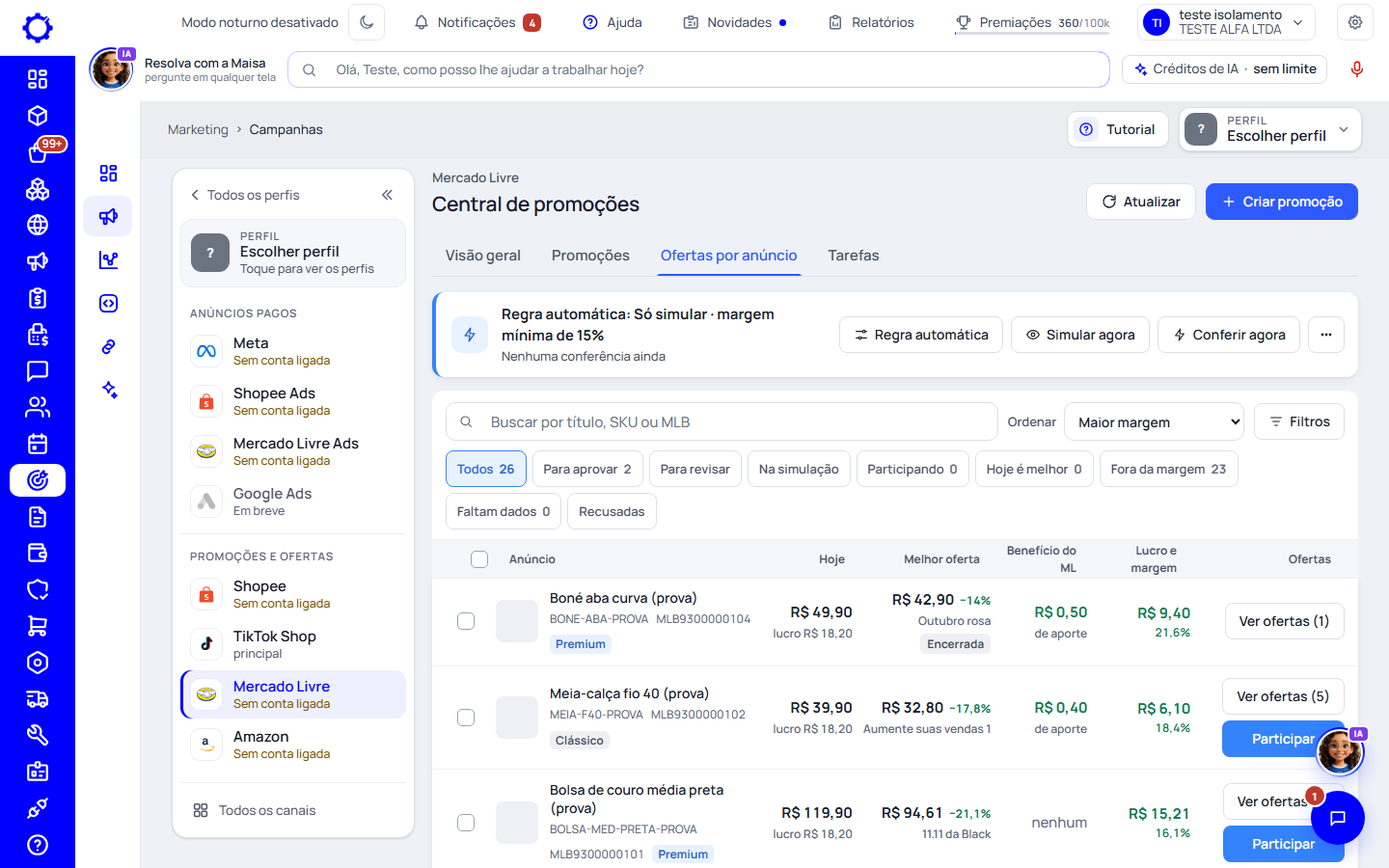Click the Buscar por título search field
The height and width of the screenshot is (868, 1389).
pyautogui.click(x=722, y=421)
